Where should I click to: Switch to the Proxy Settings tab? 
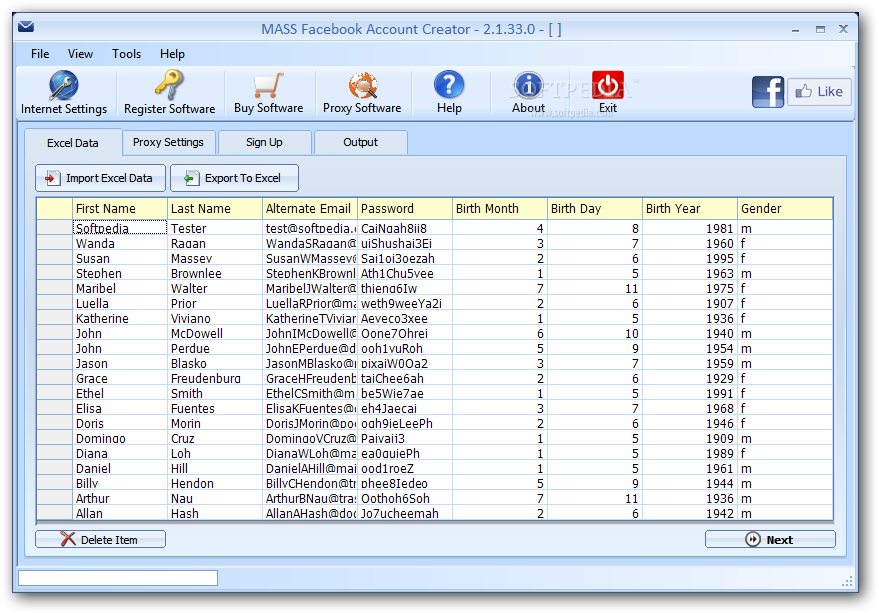point(168,142)
